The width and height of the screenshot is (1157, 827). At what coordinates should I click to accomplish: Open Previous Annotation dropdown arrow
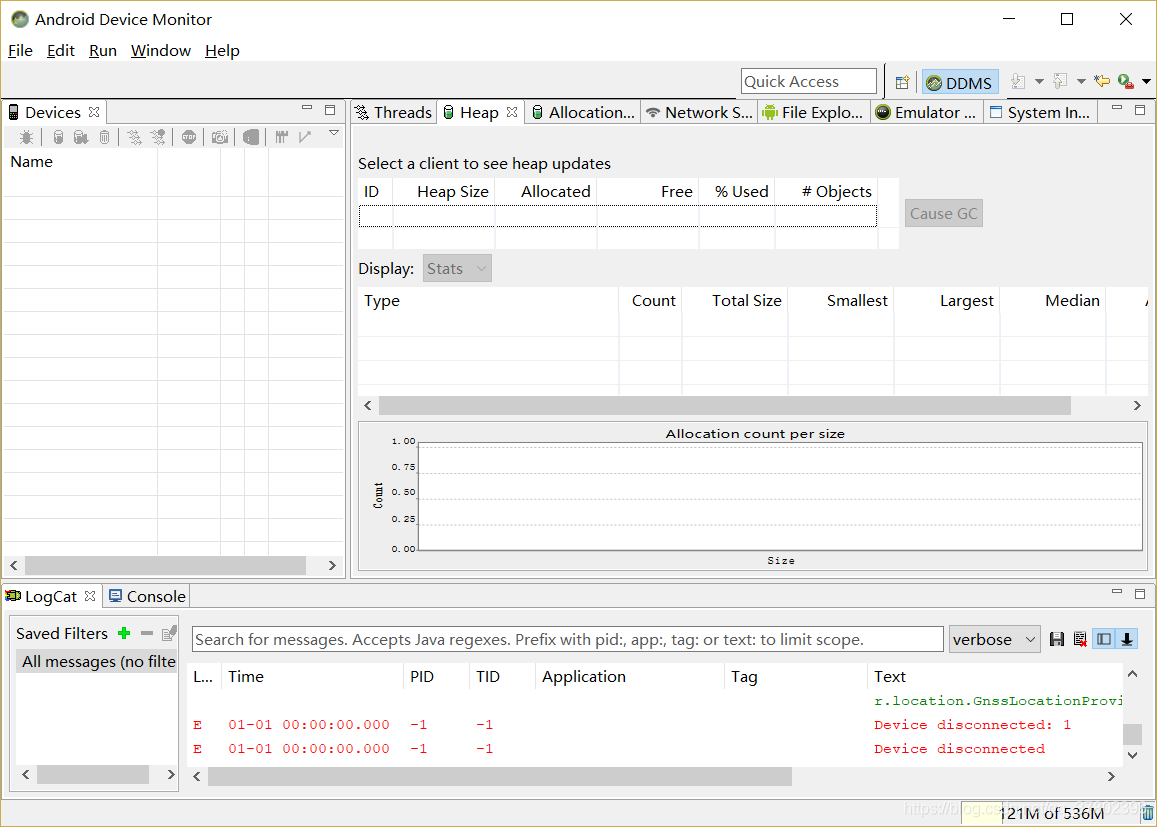click(1081, 81)
